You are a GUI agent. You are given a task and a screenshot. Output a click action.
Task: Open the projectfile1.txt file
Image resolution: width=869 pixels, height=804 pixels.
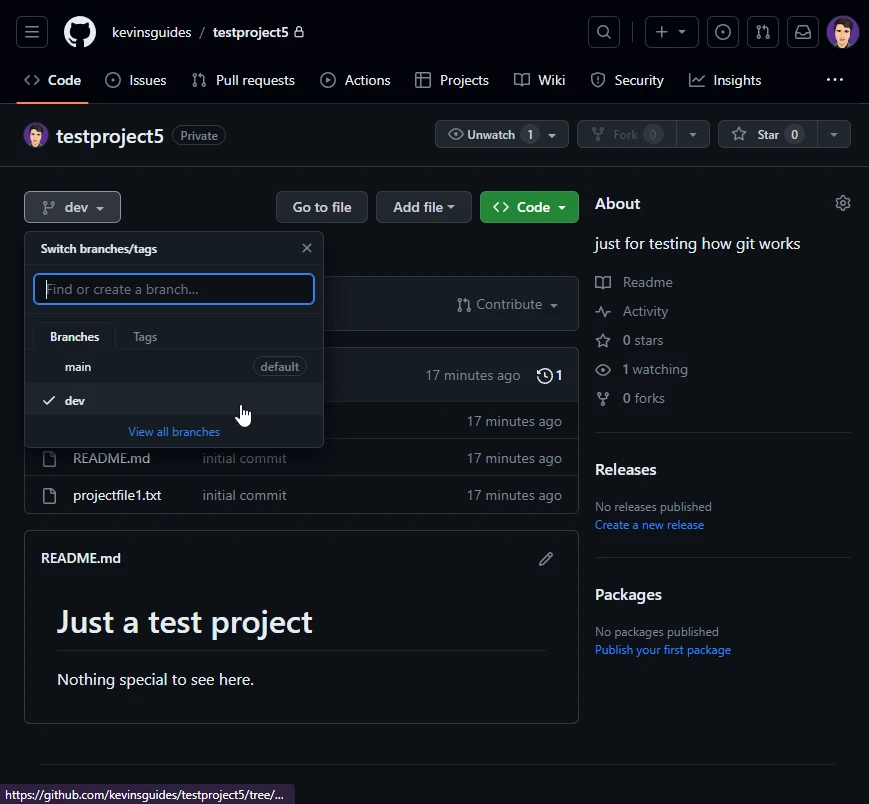pyautogui.click(x=117, y=495)
